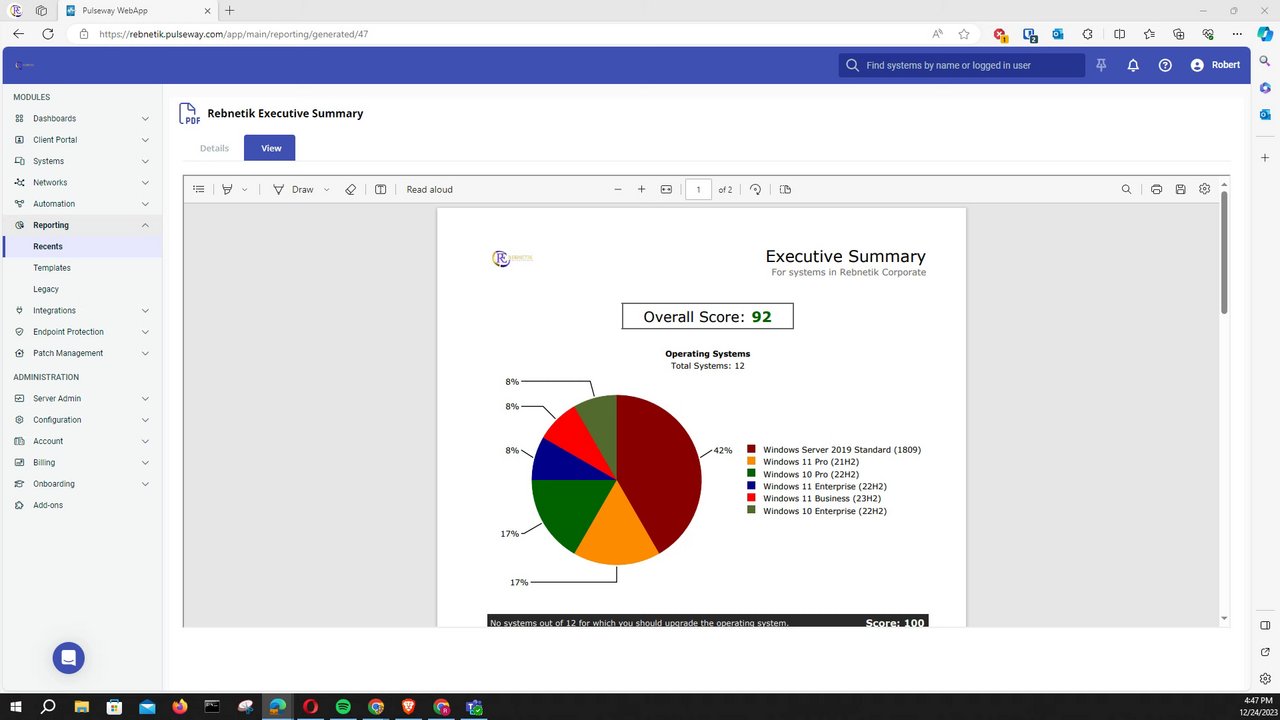Expand the Integrations module

pyautogui.click(x=81, y=310)
